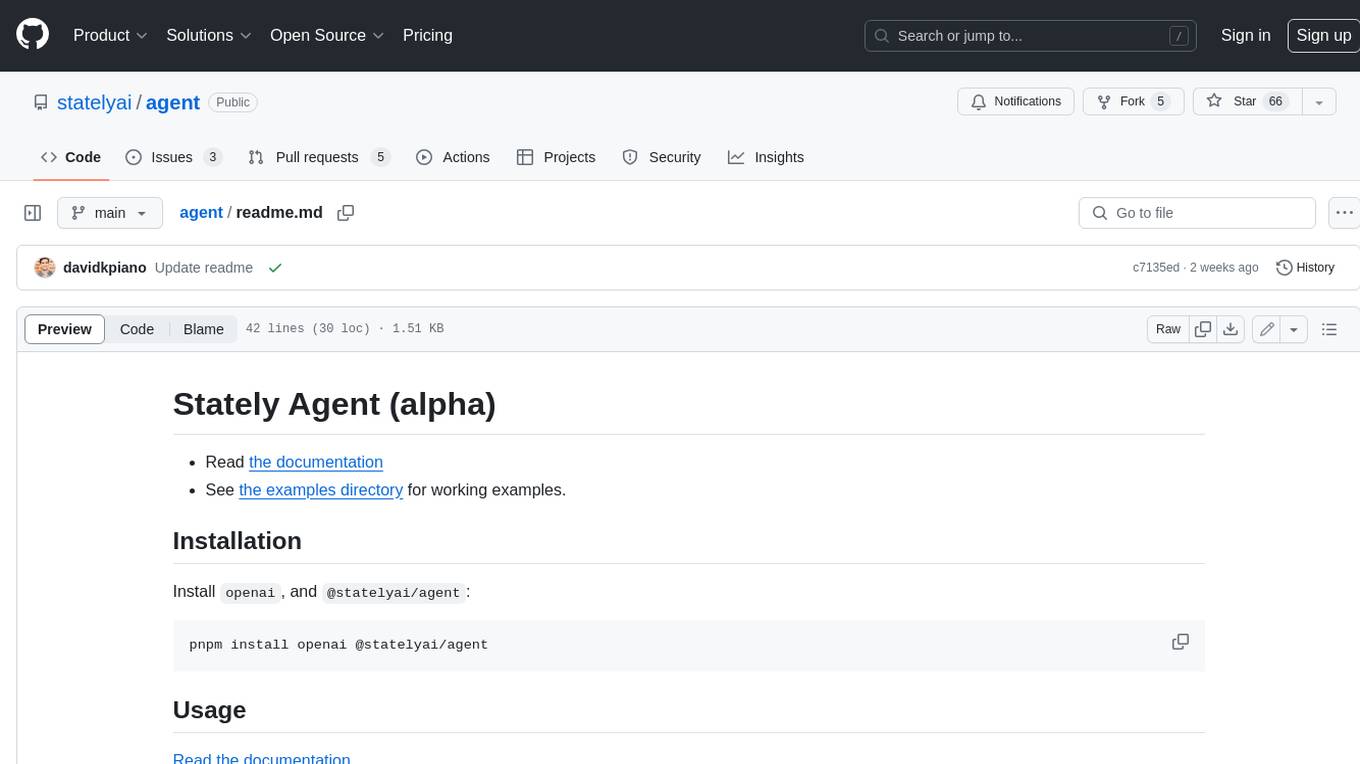The height and width of the screenshot is (764, 1360).
Task: Click the Go to file search box
Action: pyautogui.click(x=1197, y=213)
